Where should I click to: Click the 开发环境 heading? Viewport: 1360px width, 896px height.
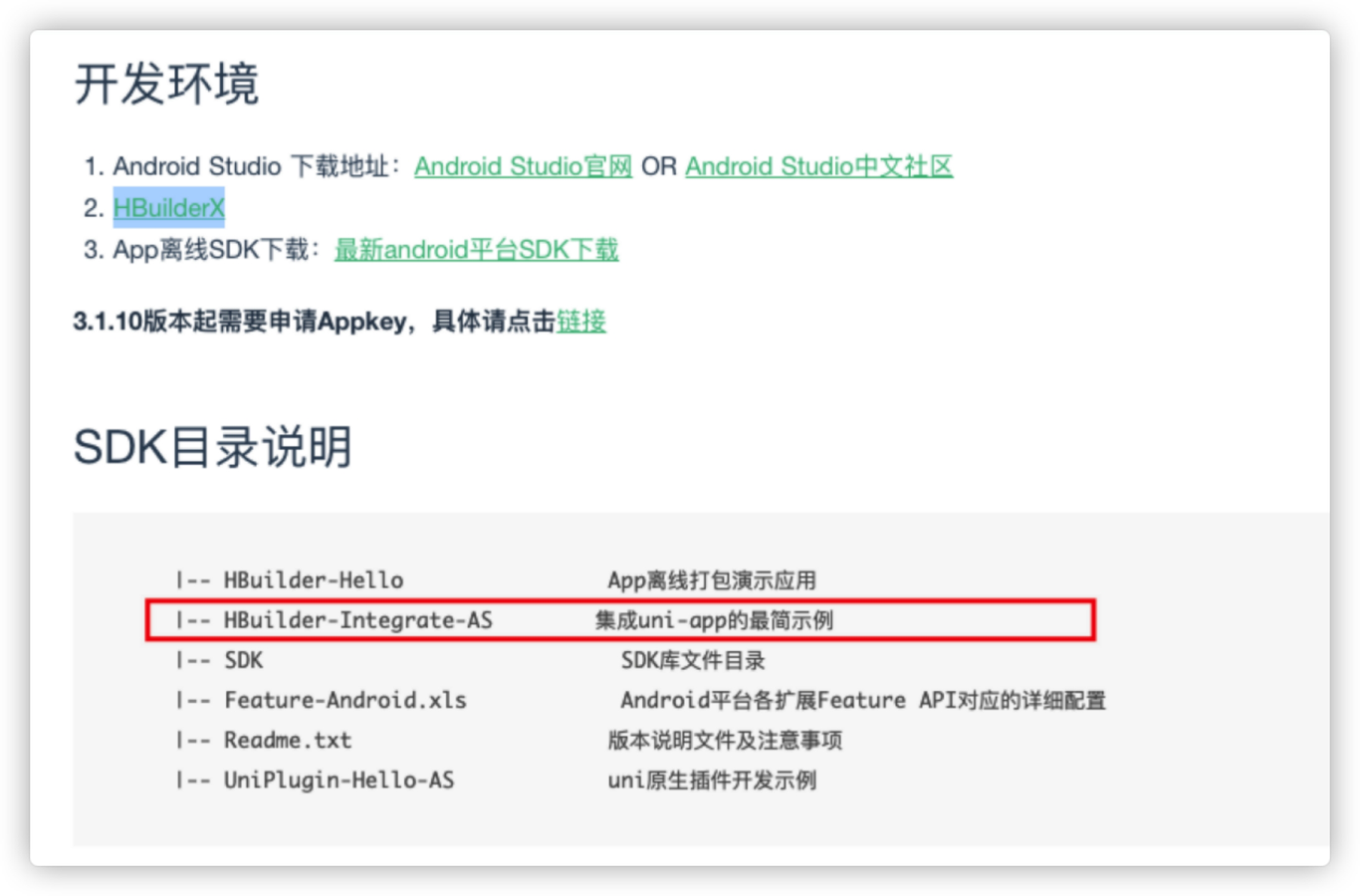[166, 84]
